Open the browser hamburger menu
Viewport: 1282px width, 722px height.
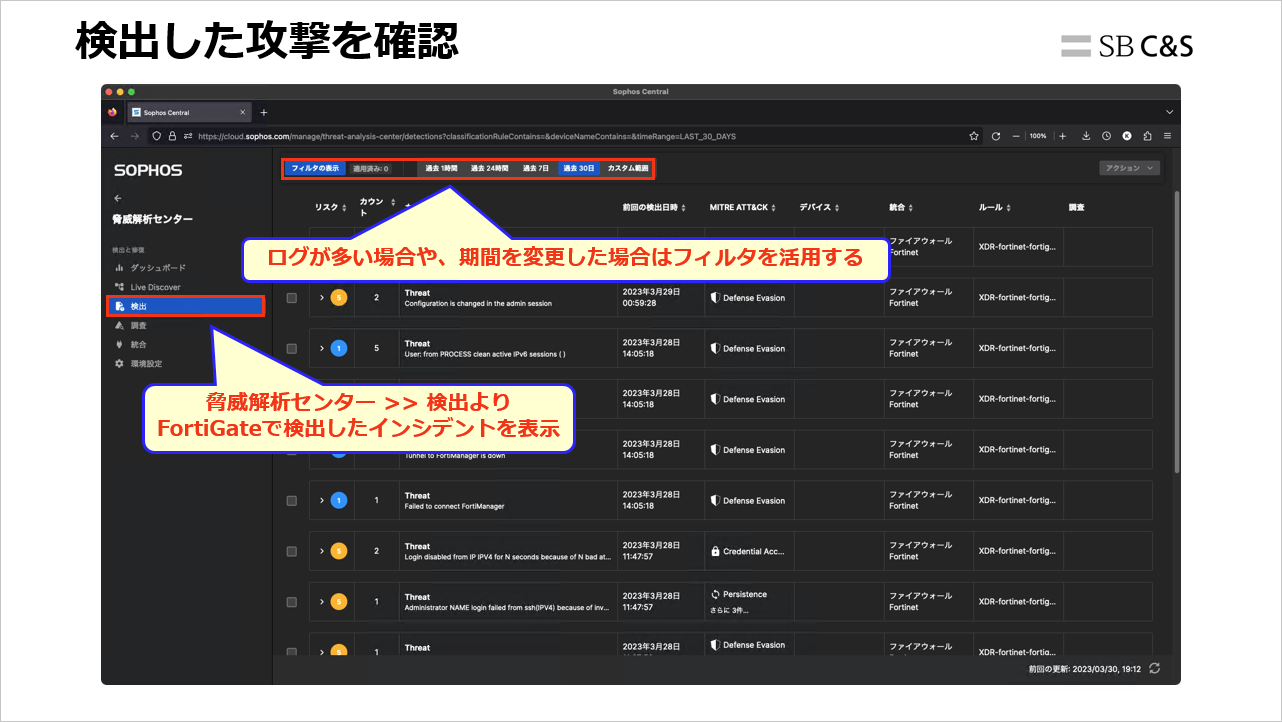pos(1167,136)
